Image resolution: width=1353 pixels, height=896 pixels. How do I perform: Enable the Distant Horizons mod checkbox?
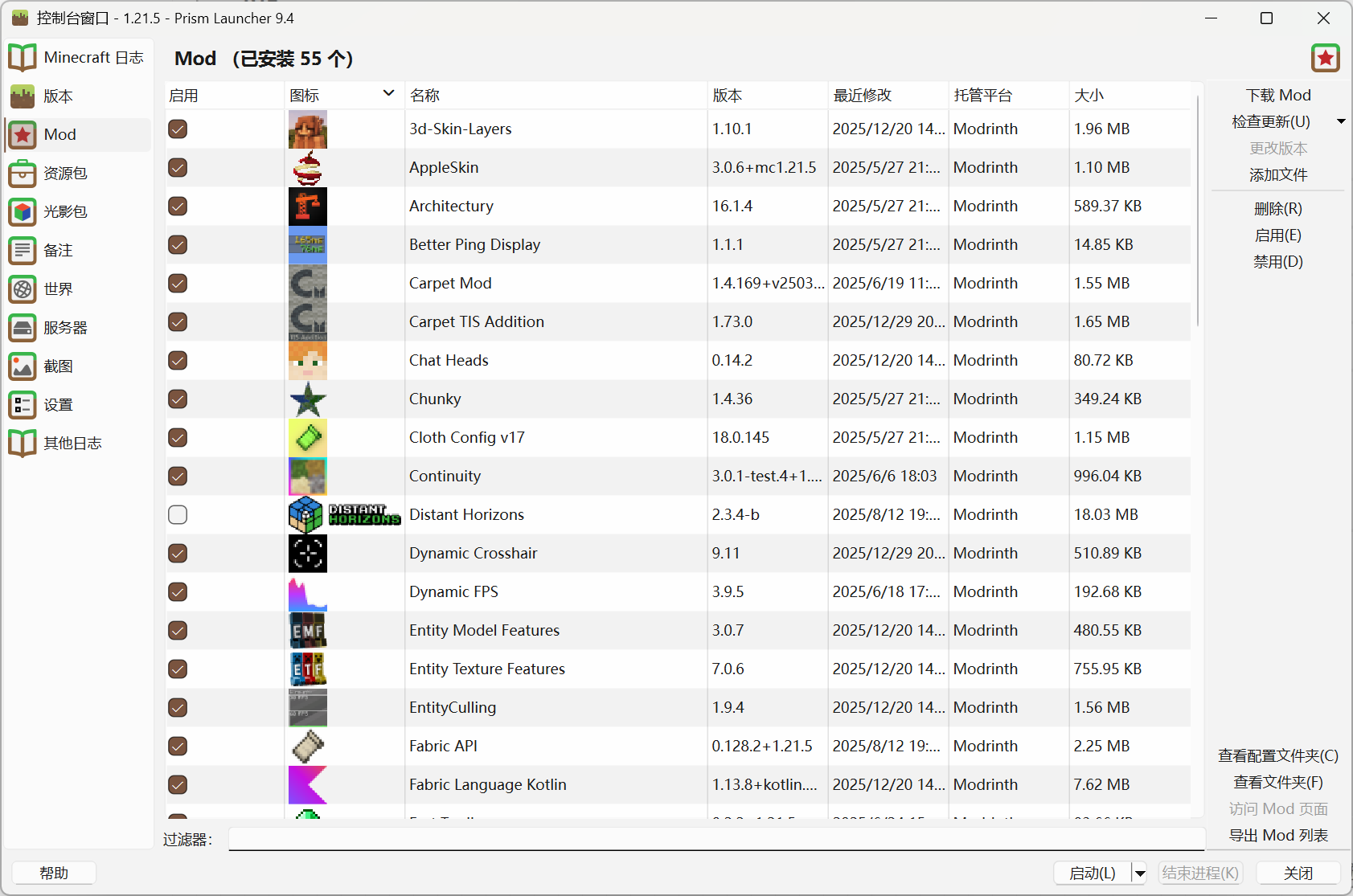178,515
